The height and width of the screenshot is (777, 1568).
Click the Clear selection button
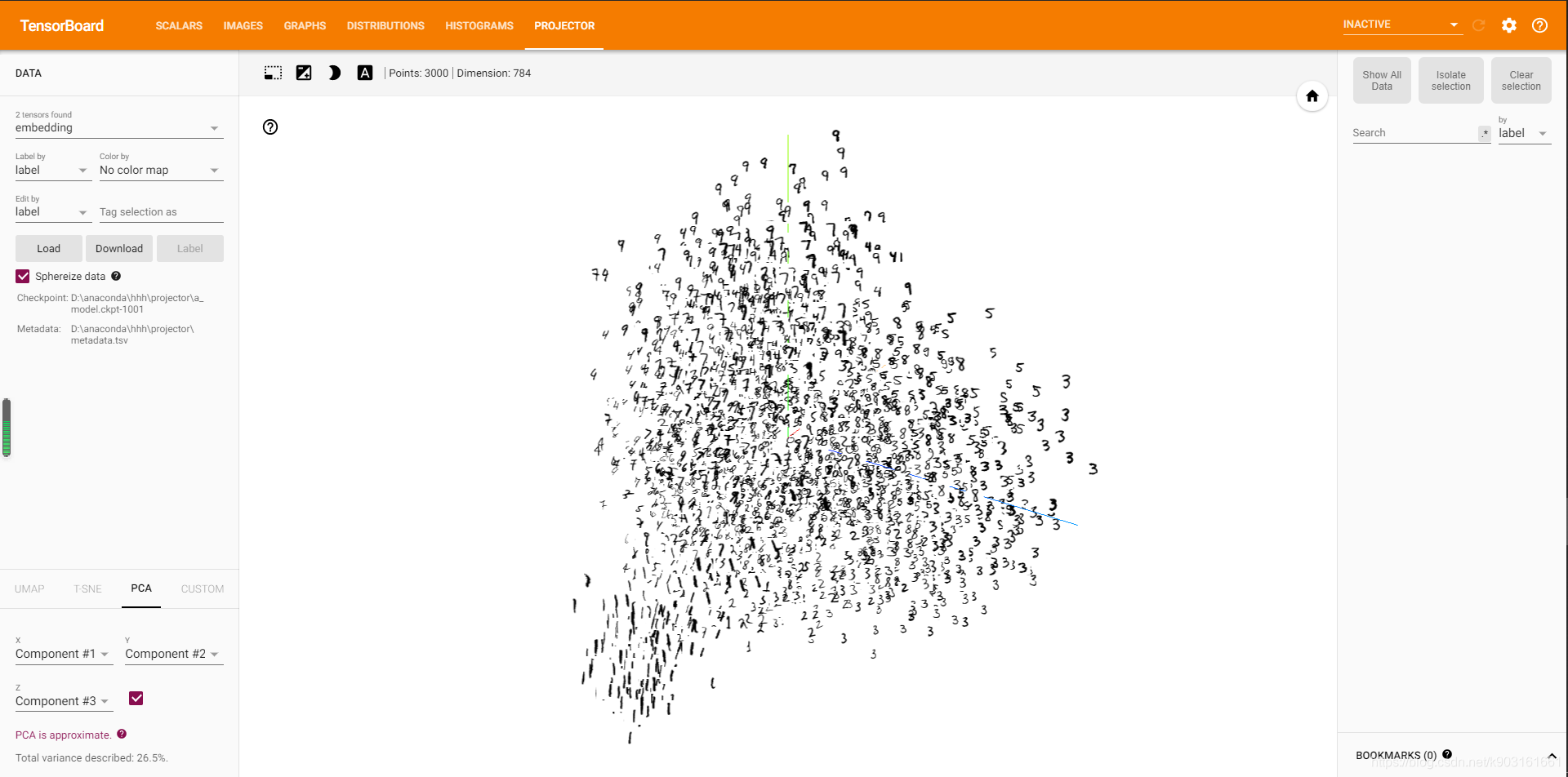(1521, 81)
